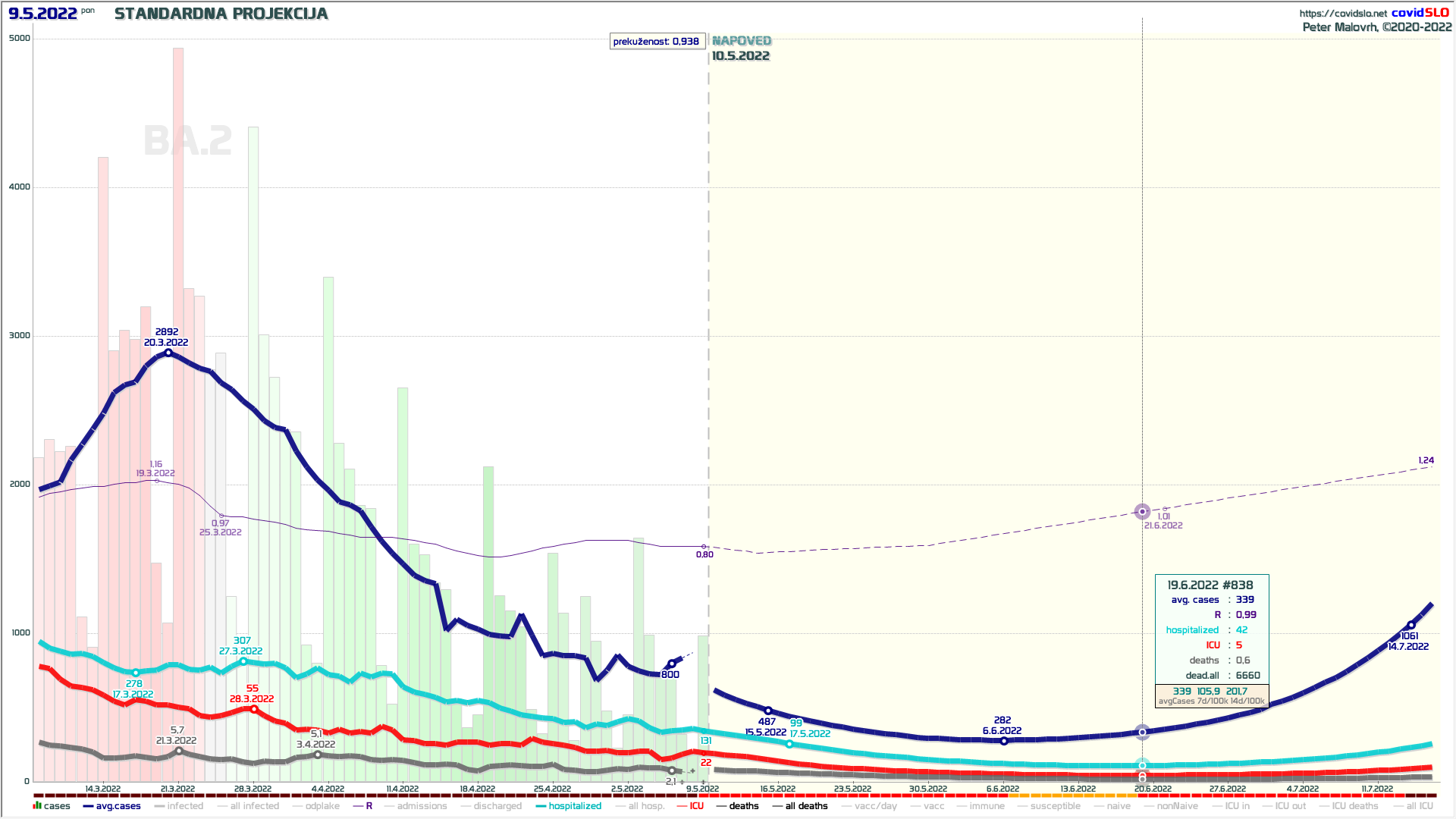Click the 14.7.2022 forecast point 1061

coord(1410,626)
